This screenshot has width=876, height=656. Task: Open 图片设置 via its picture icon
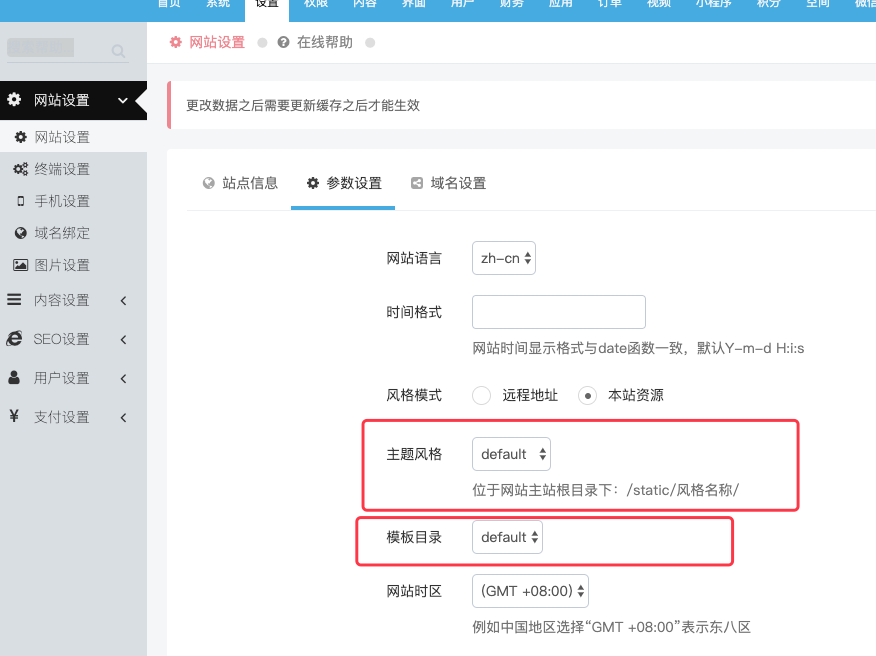click(21, 265)
